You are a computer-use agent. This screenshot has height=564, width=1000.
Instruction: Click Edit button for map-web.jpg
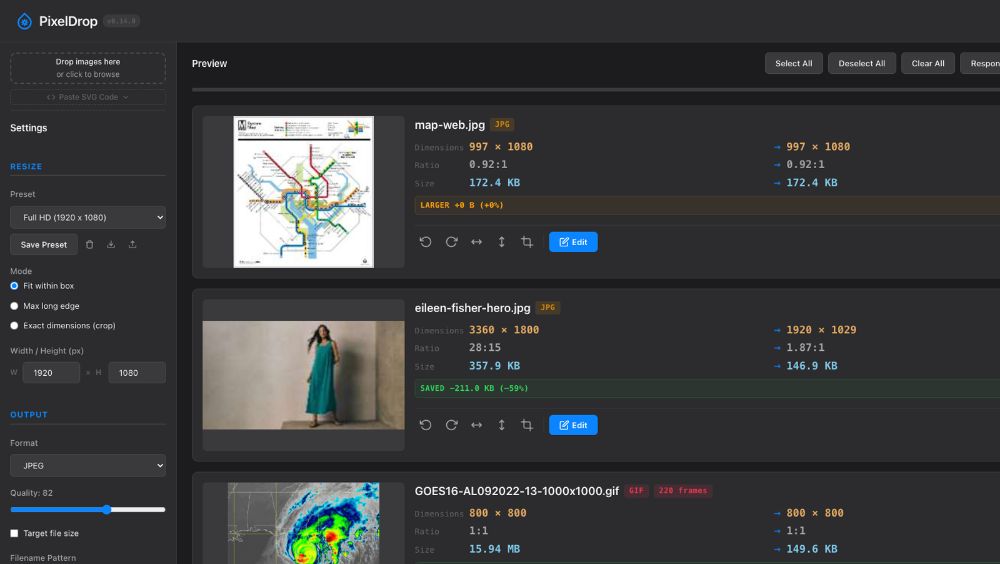pyautogui.click(x=573, y=242)
